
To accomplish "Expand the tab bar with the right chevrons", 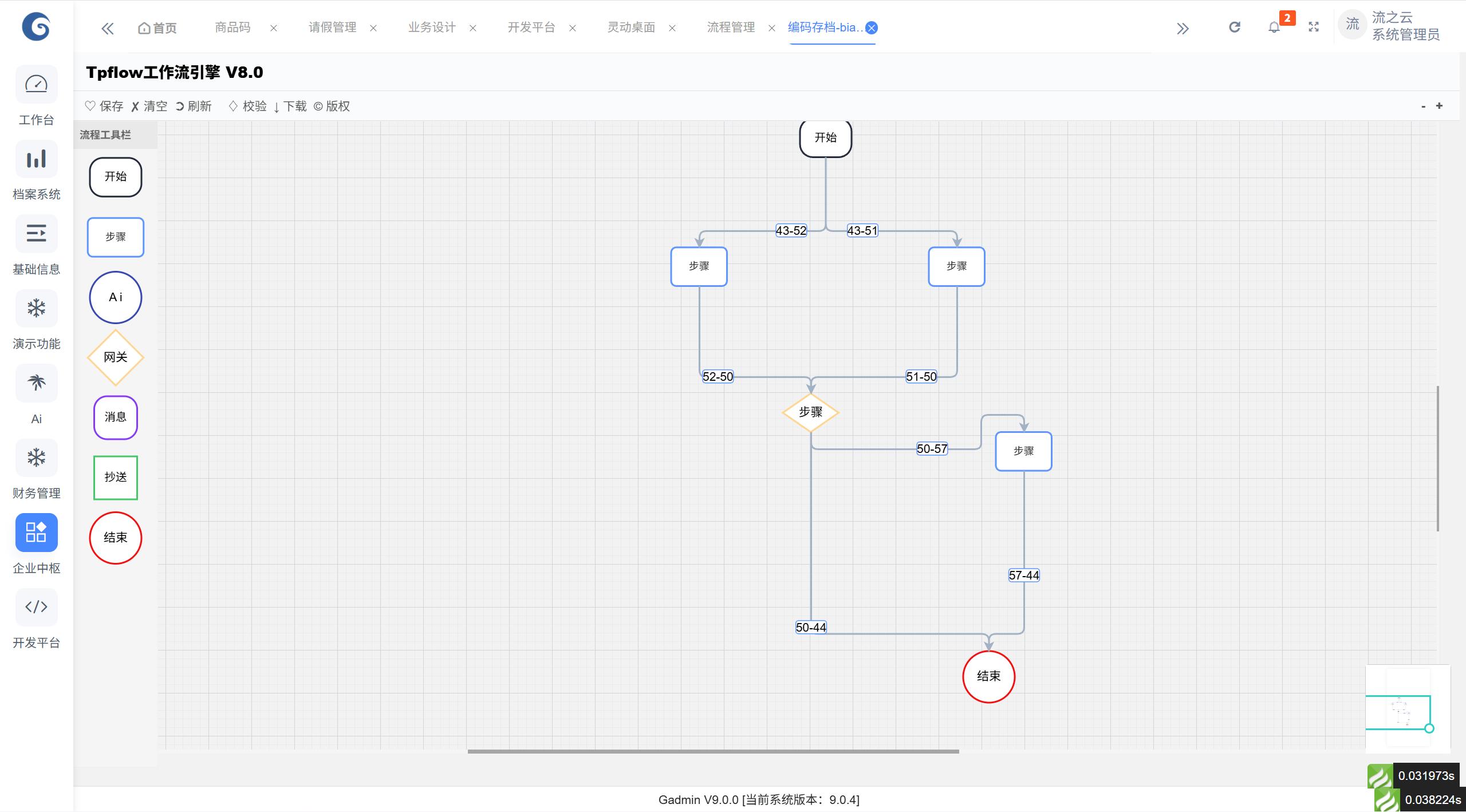I will coord(1183,27).
